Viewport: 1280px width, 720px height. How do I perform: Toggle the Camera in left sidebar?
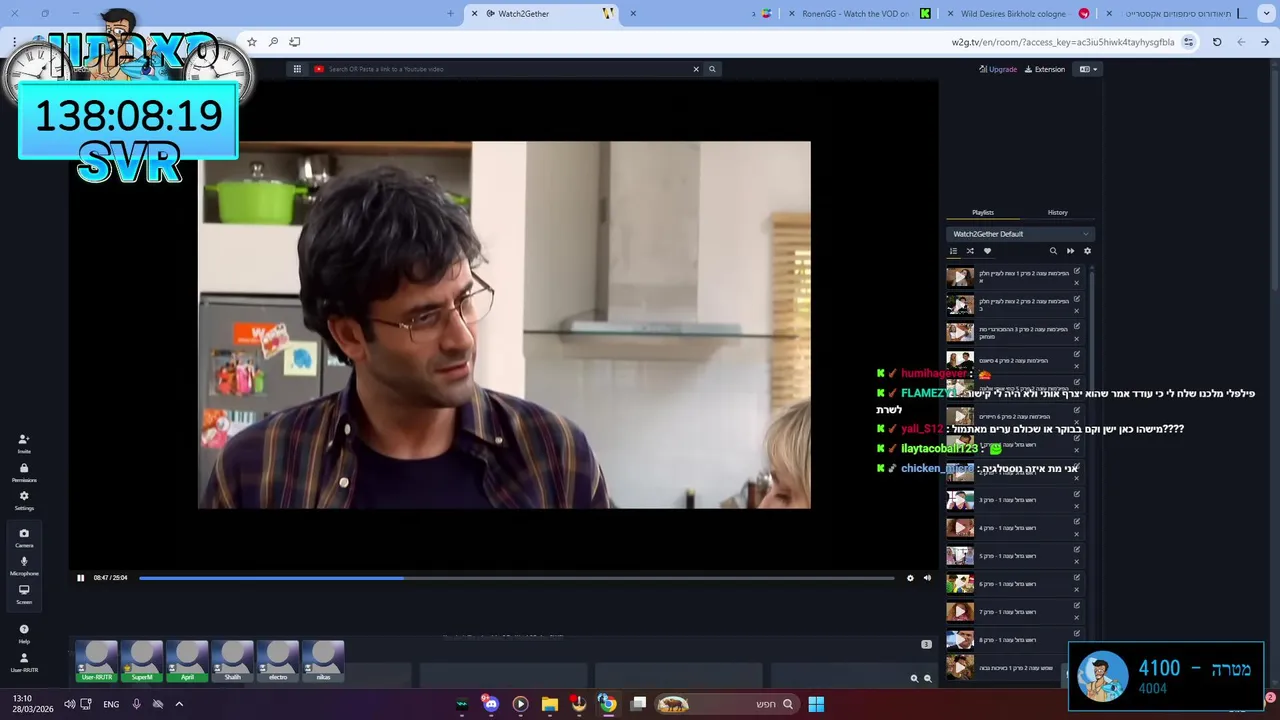click(24, 537)
